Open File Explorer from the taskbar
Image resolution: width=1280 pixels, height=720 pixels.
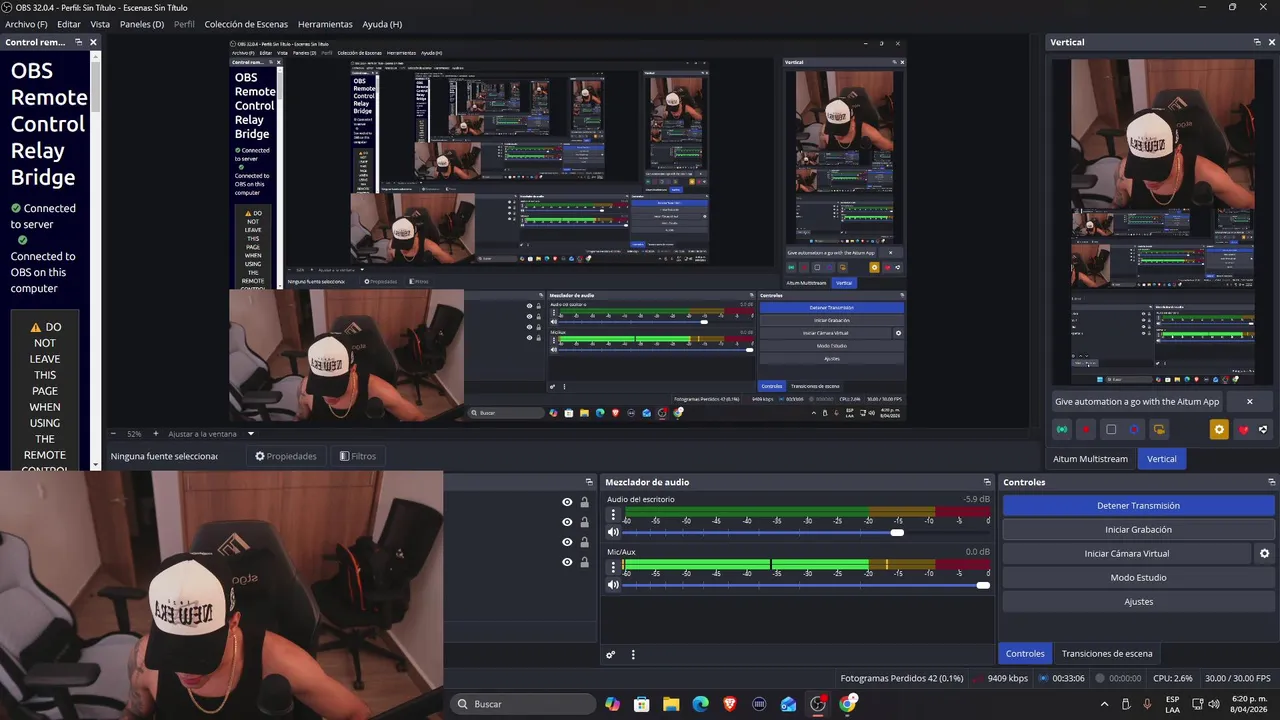click(671, 704)
